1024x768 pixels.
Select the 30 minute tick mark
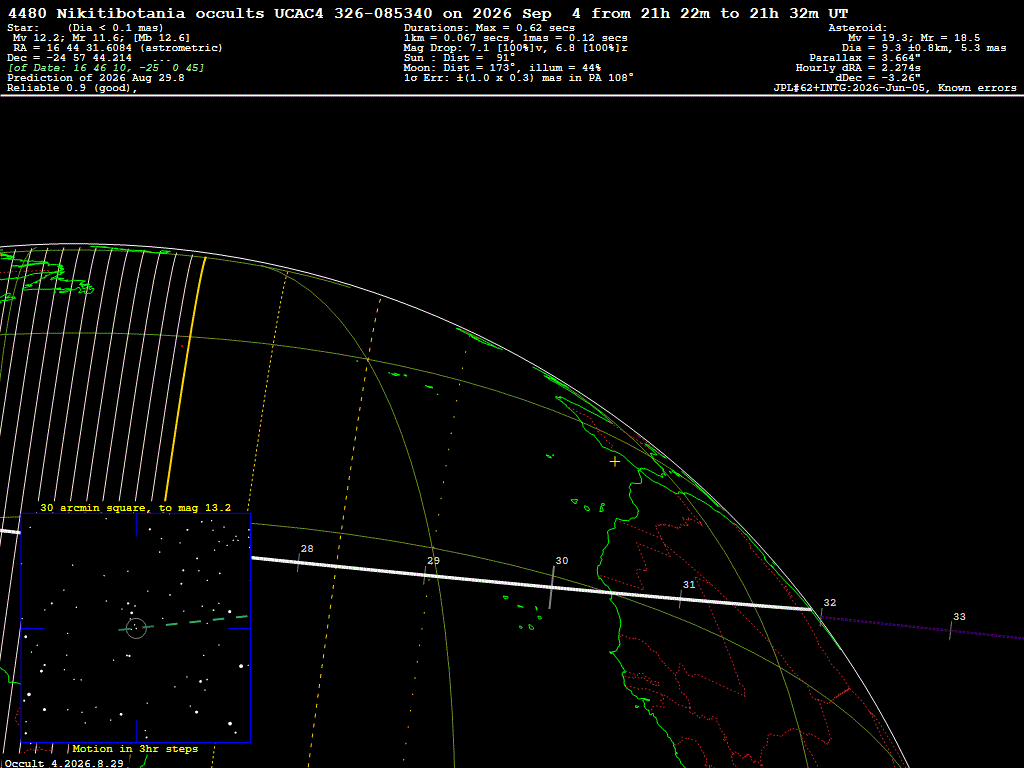click(552, 587)
